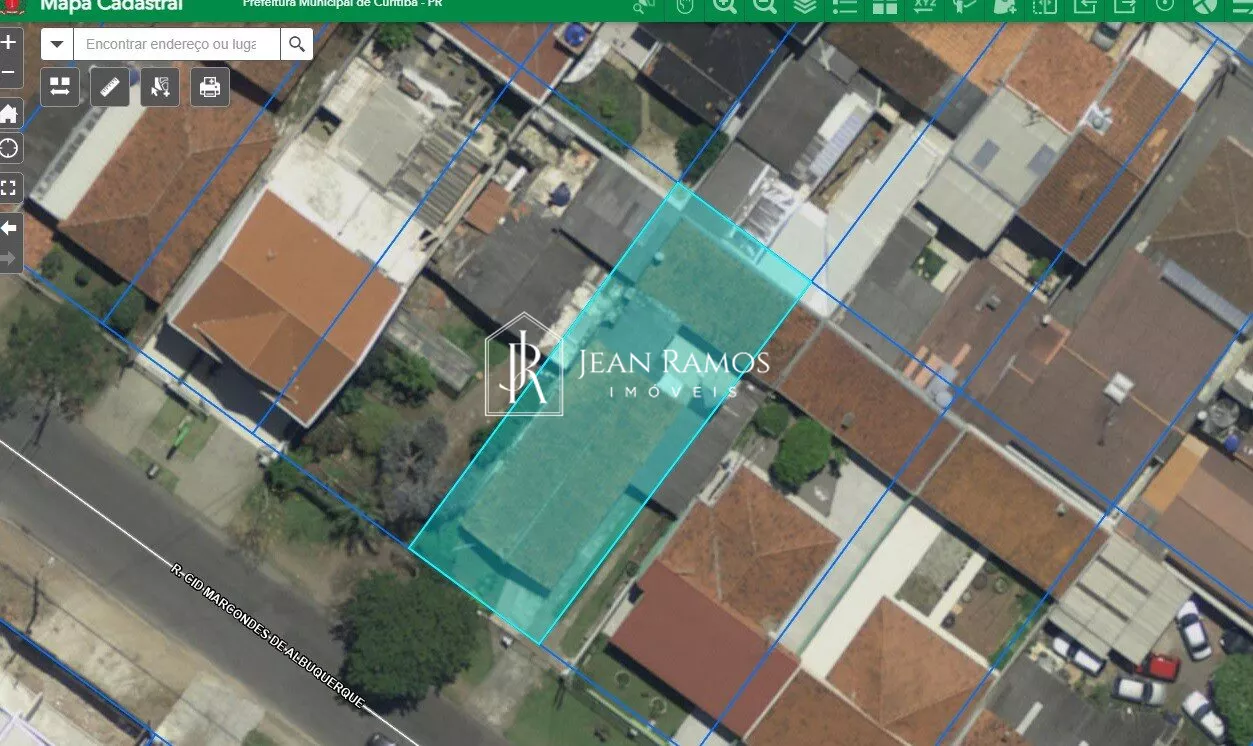Return to the home map extent
Viewport: 1253px width, 746px height.
[9, 112]
